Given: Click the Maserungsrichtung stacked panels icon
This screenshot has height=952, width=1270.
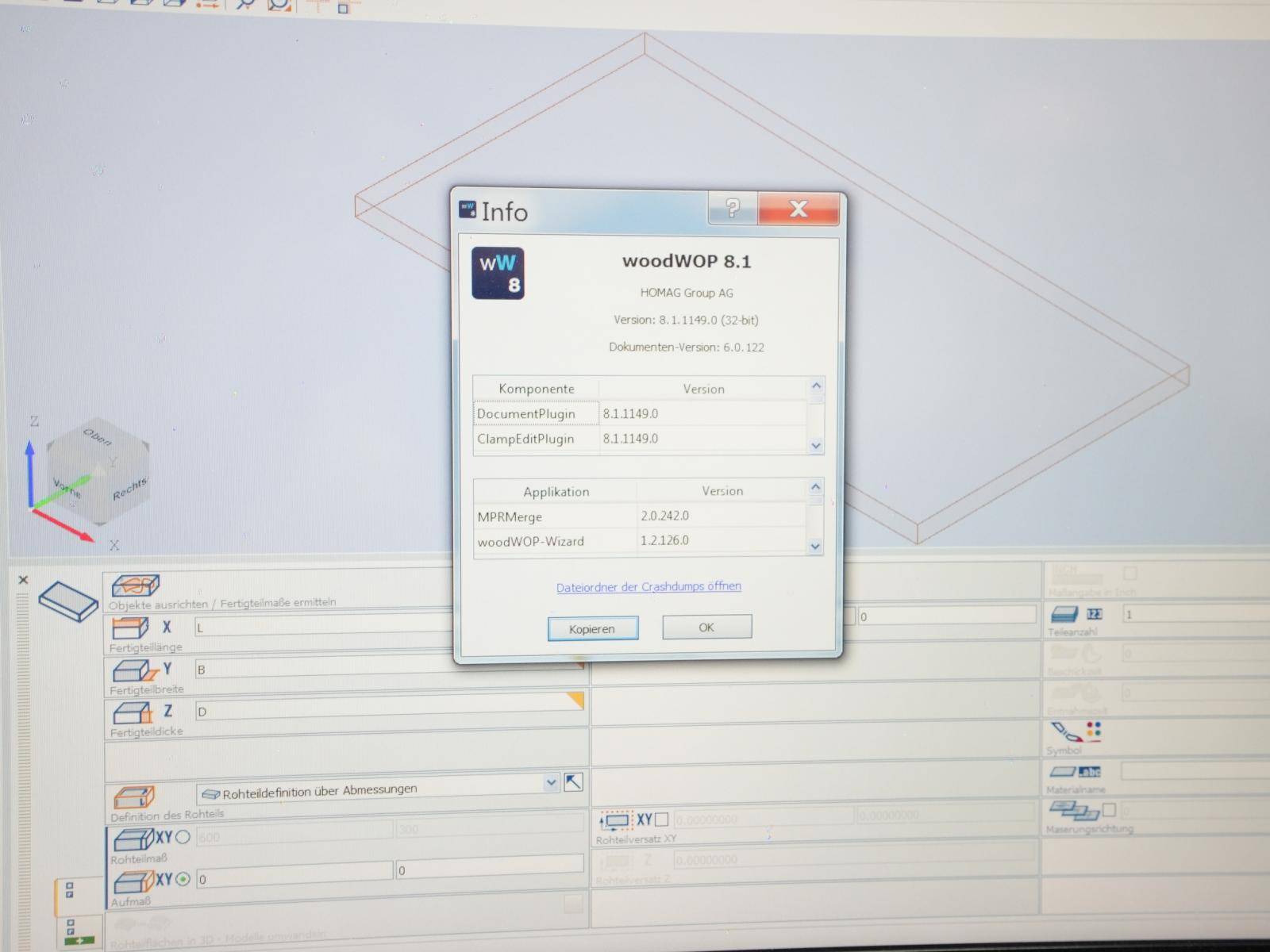Looking at the screenshot, I should tap(1075, 810).
